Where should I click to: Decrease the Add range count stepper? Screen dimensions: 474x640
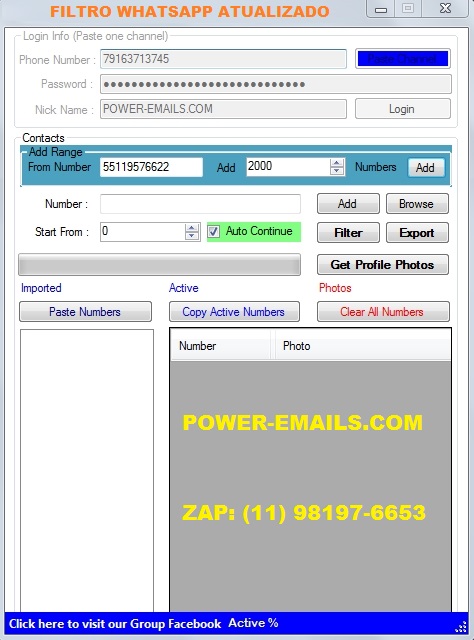(x=336, y=171)
